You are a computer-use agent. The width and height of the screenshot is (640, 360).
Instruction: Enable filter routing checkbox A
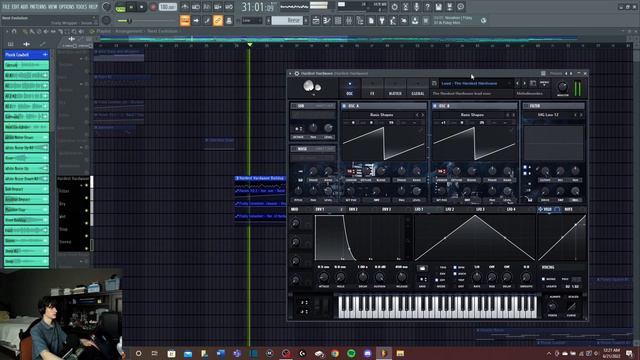point(525,167)
